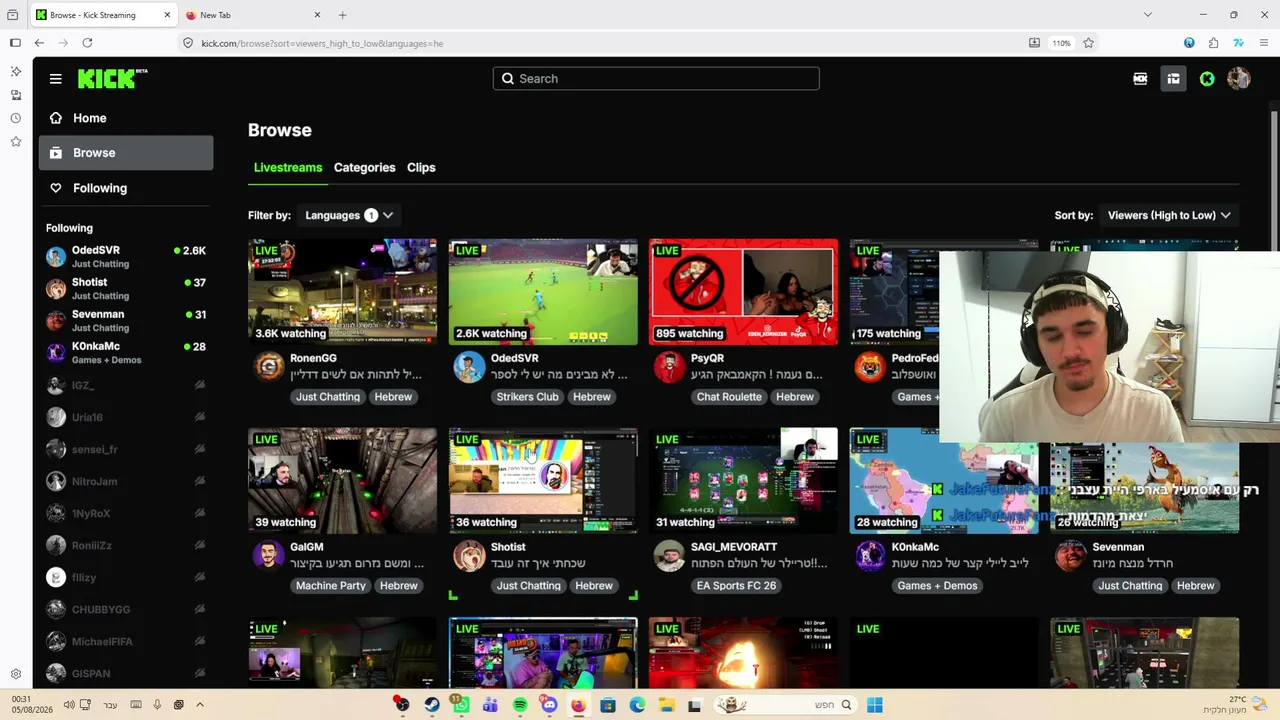Image resolution: width=1280 pixels, height=720 pixels.
Task: Click PsyQR's channel avatar
Action: pos(669,367)
